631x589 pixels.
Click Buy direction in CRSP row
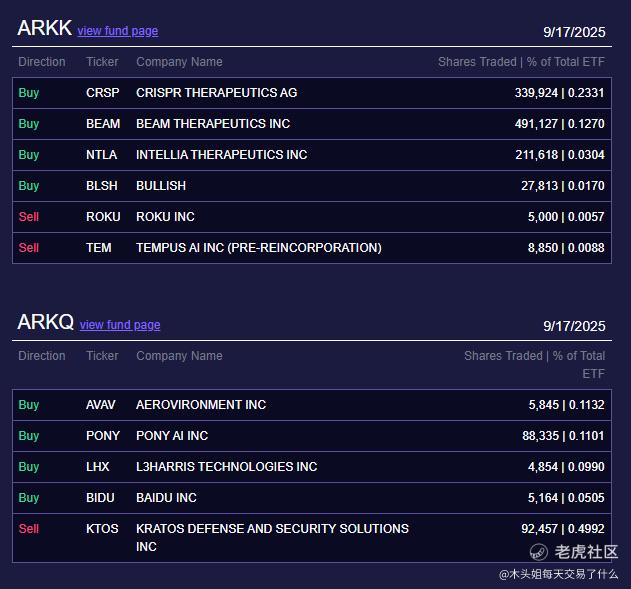coord(29,93)
